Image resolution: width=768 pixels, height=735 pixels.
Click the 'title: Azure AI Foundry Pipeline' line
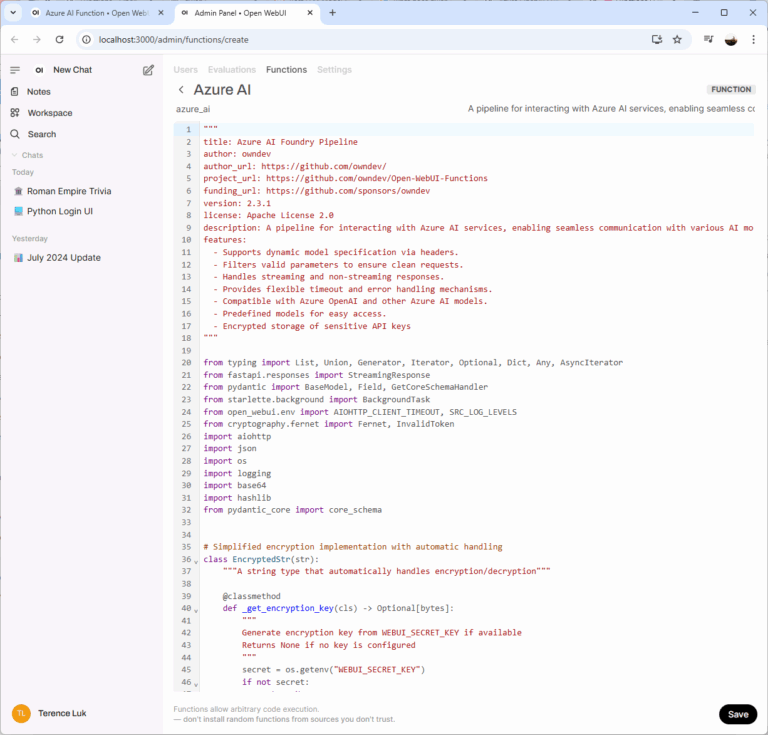click(x=280, y=142)
